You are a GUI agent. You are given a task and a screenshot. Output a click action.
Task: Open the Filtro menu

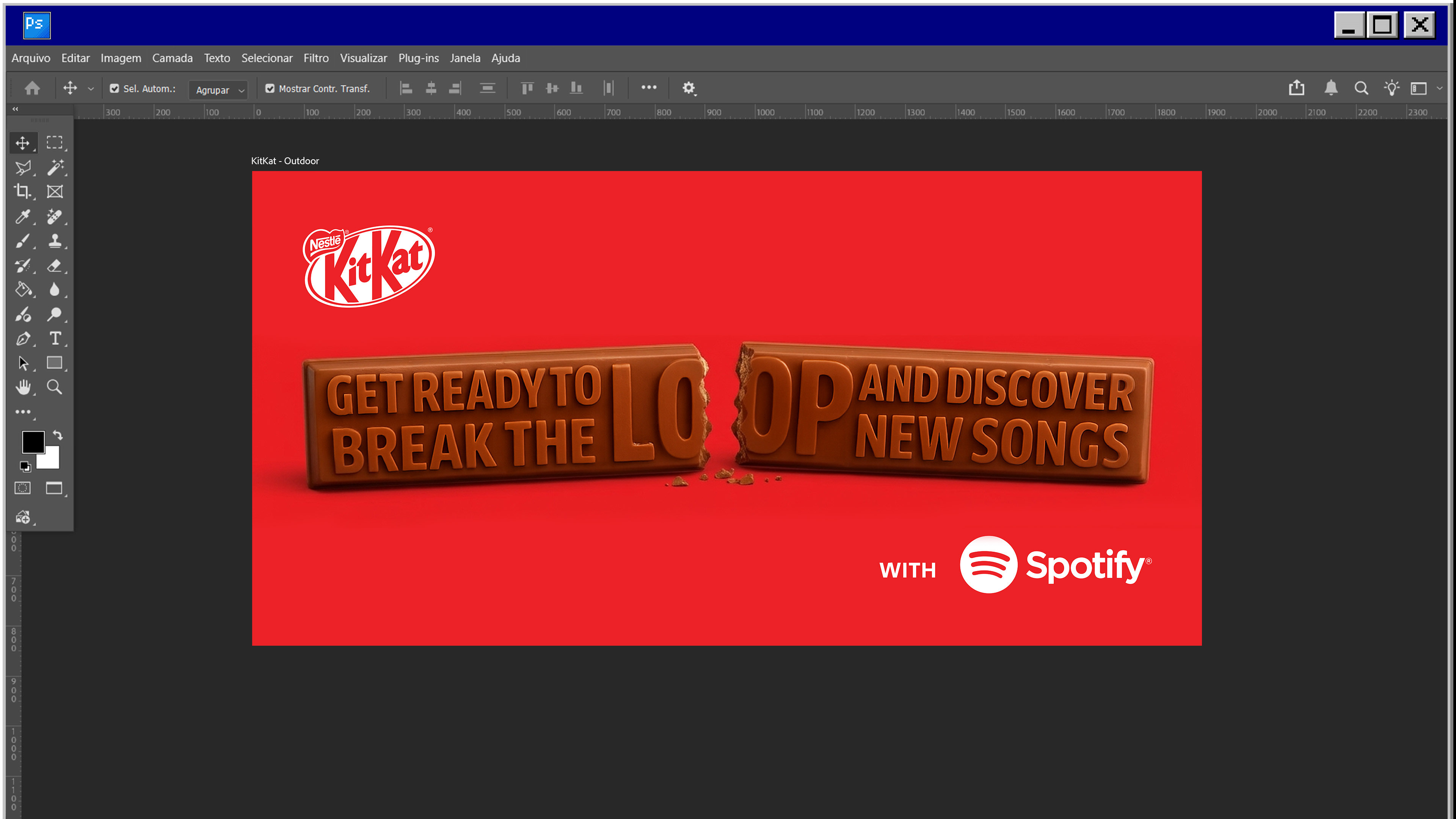315,58
